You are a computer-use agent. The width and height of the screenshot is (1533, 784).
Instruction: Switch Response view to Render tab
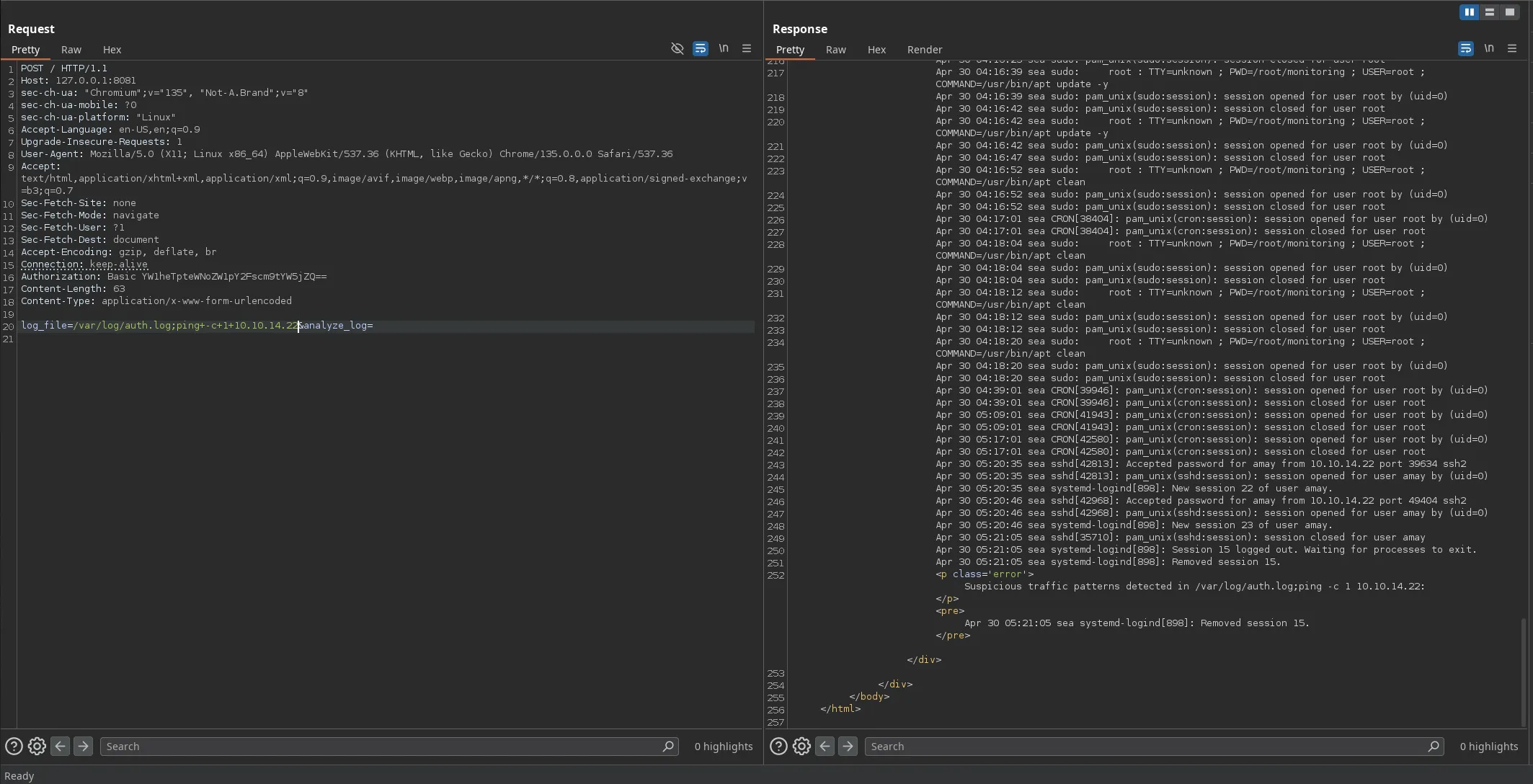[x=924, y=50]
